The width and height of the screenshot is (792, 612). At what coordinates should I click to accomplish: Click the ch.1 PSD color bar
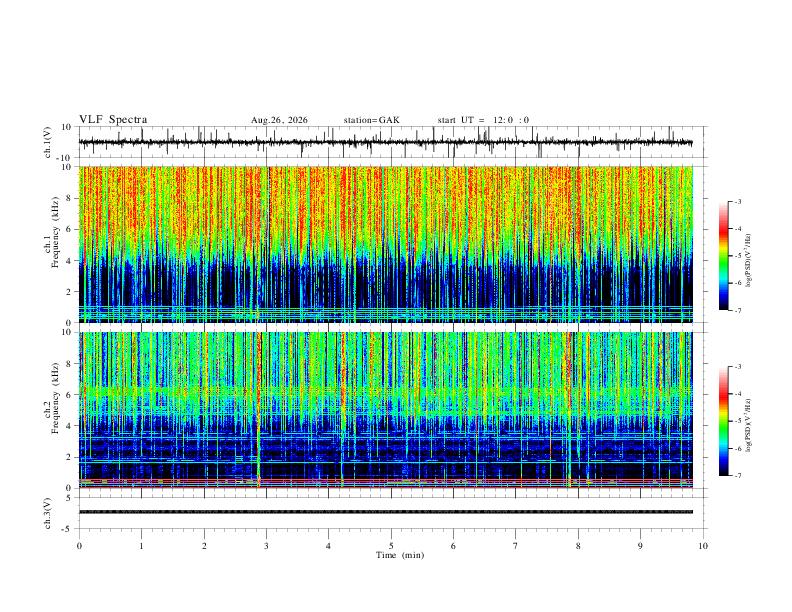point(723,256)
